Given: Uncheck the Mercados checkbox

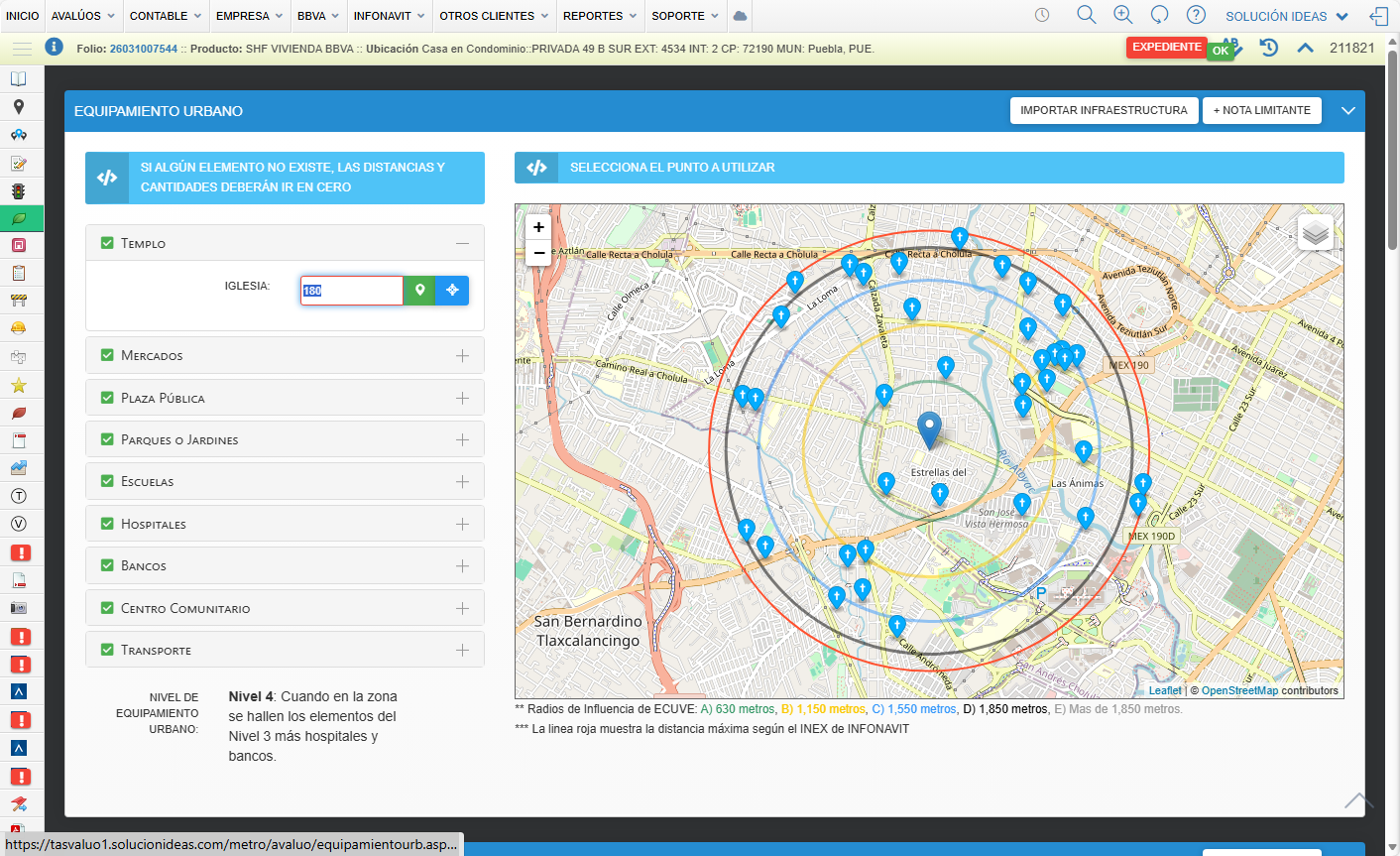Looking at the screenshot, I should (107, 355).
